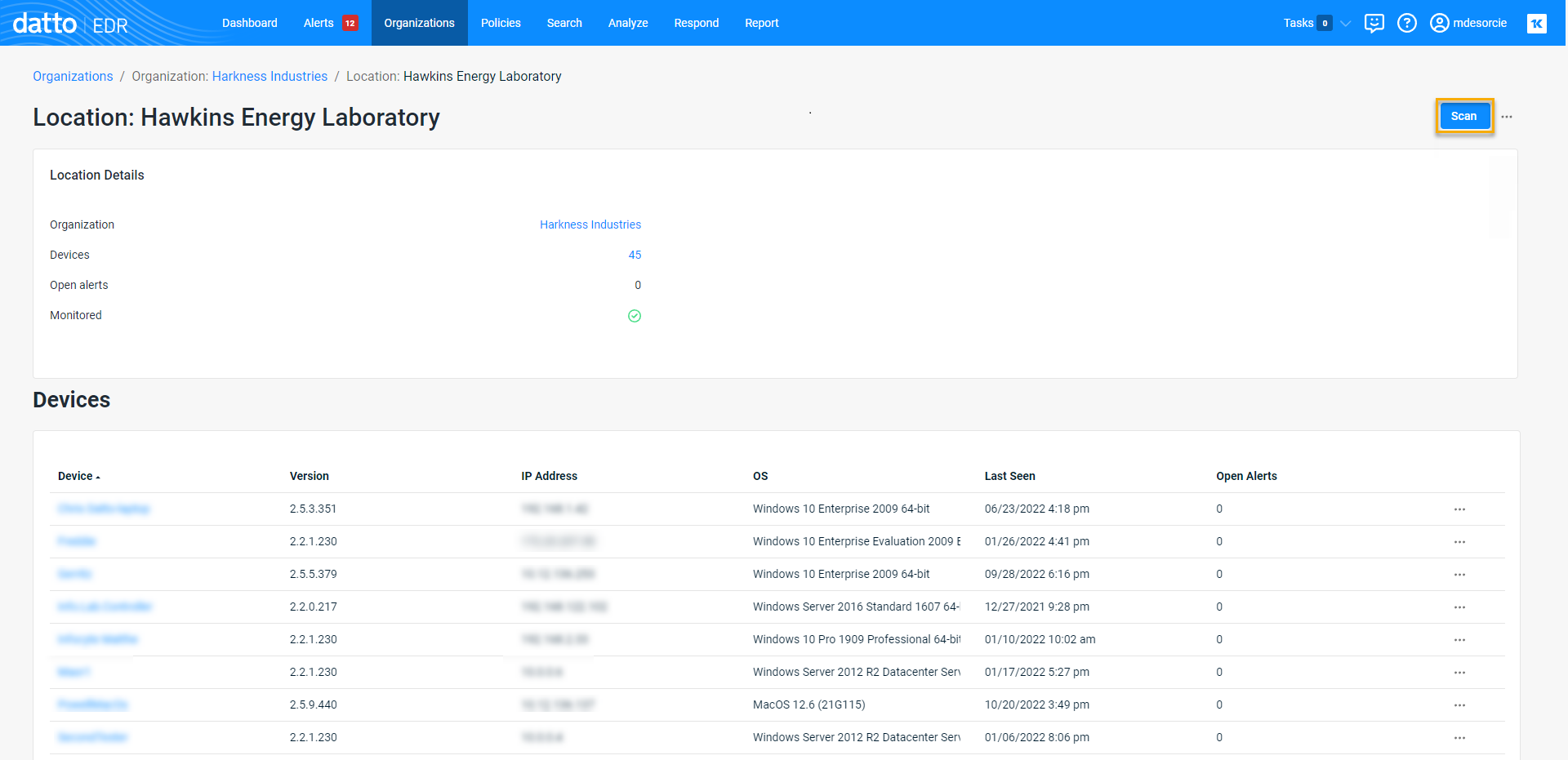Image resolution: width=1568 pixels, height=760 pixels.
Task: Sort by Version column header
Action: [x=310, y=476]
